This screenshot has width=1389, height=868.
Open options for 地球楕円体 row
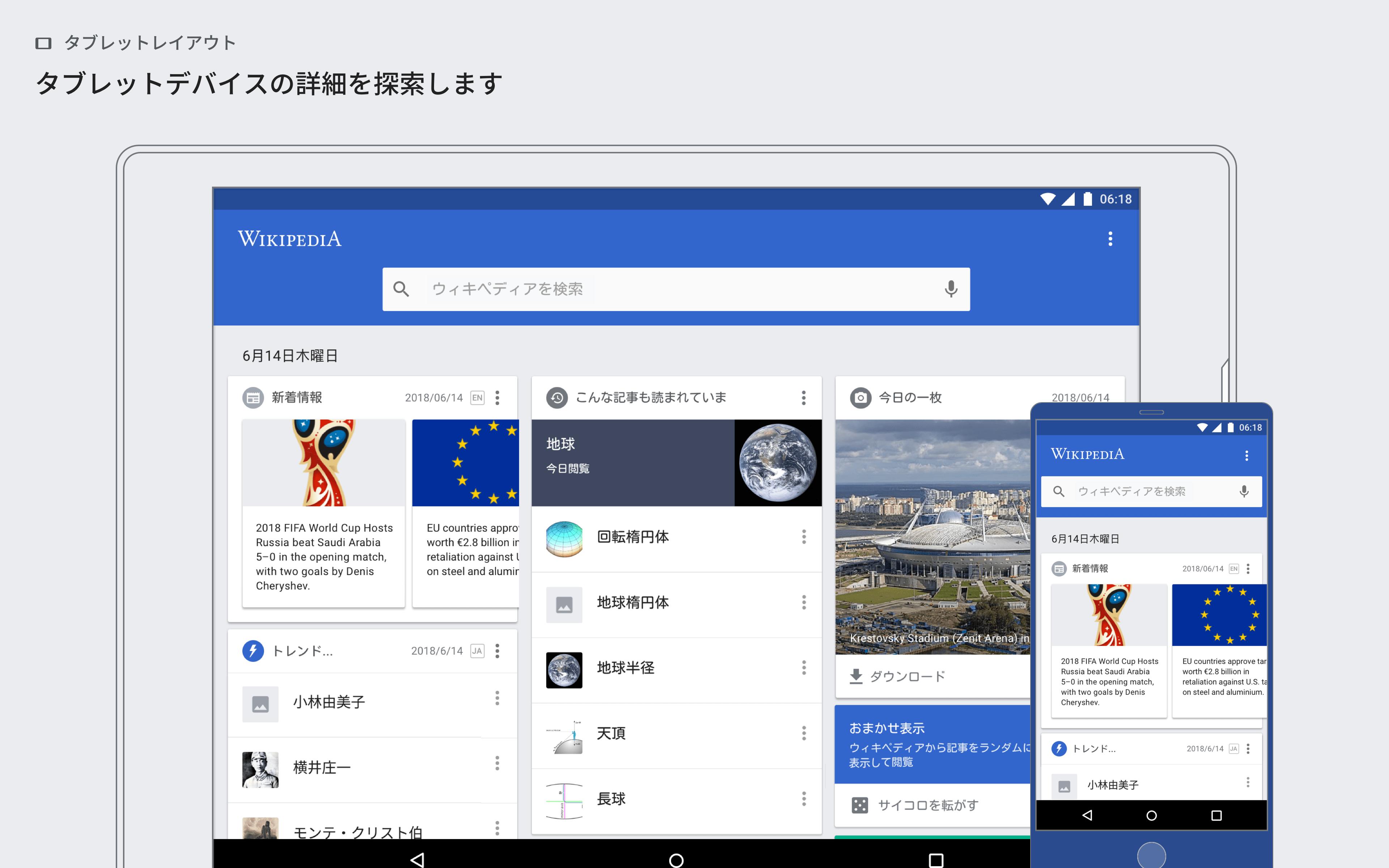click(803, 602)
